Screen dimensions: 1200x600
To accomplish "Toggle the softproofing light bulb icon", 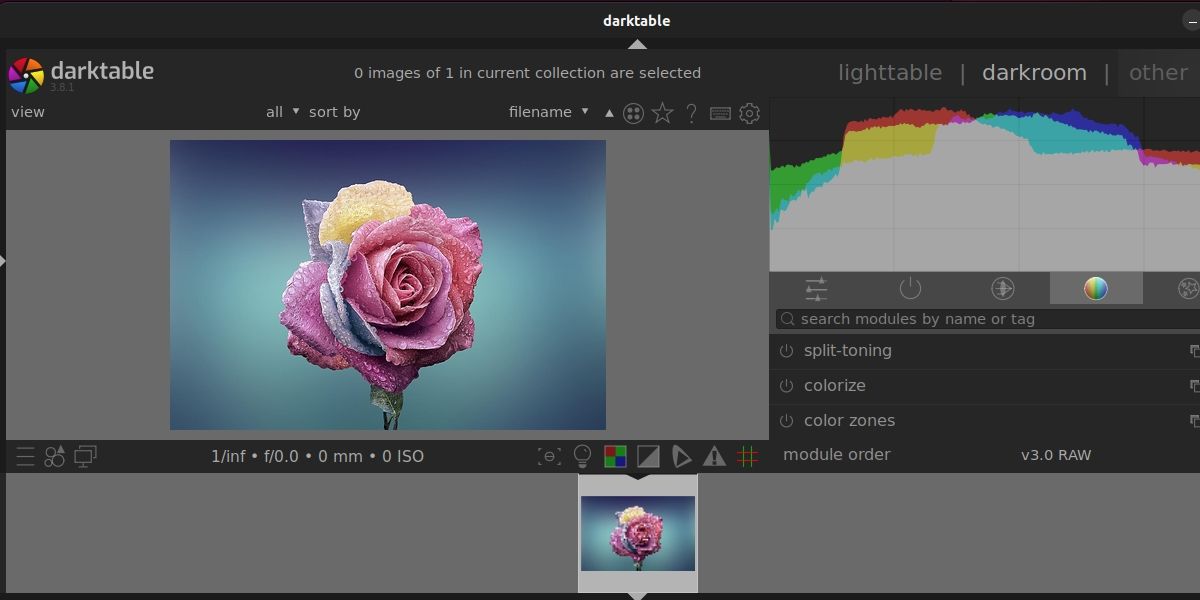I will point(583,456).
